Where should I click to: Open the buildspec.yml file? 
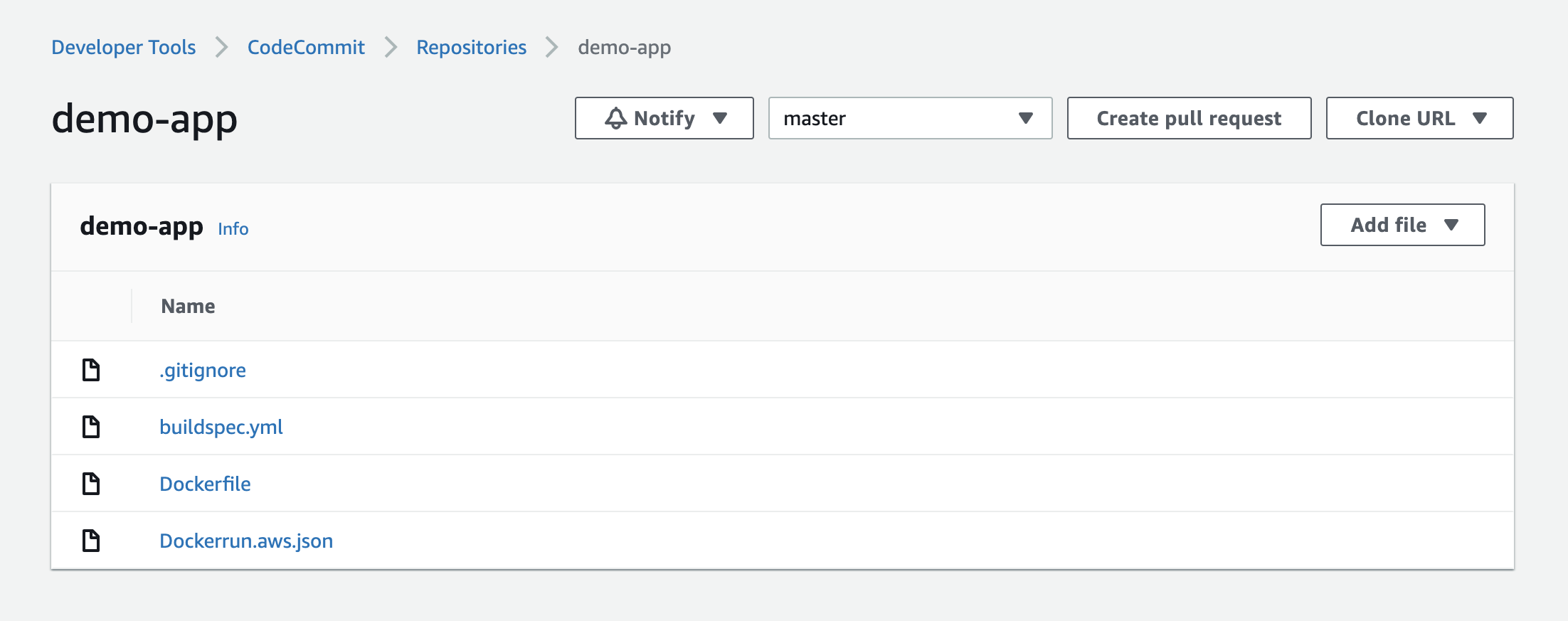pos(221,428)
